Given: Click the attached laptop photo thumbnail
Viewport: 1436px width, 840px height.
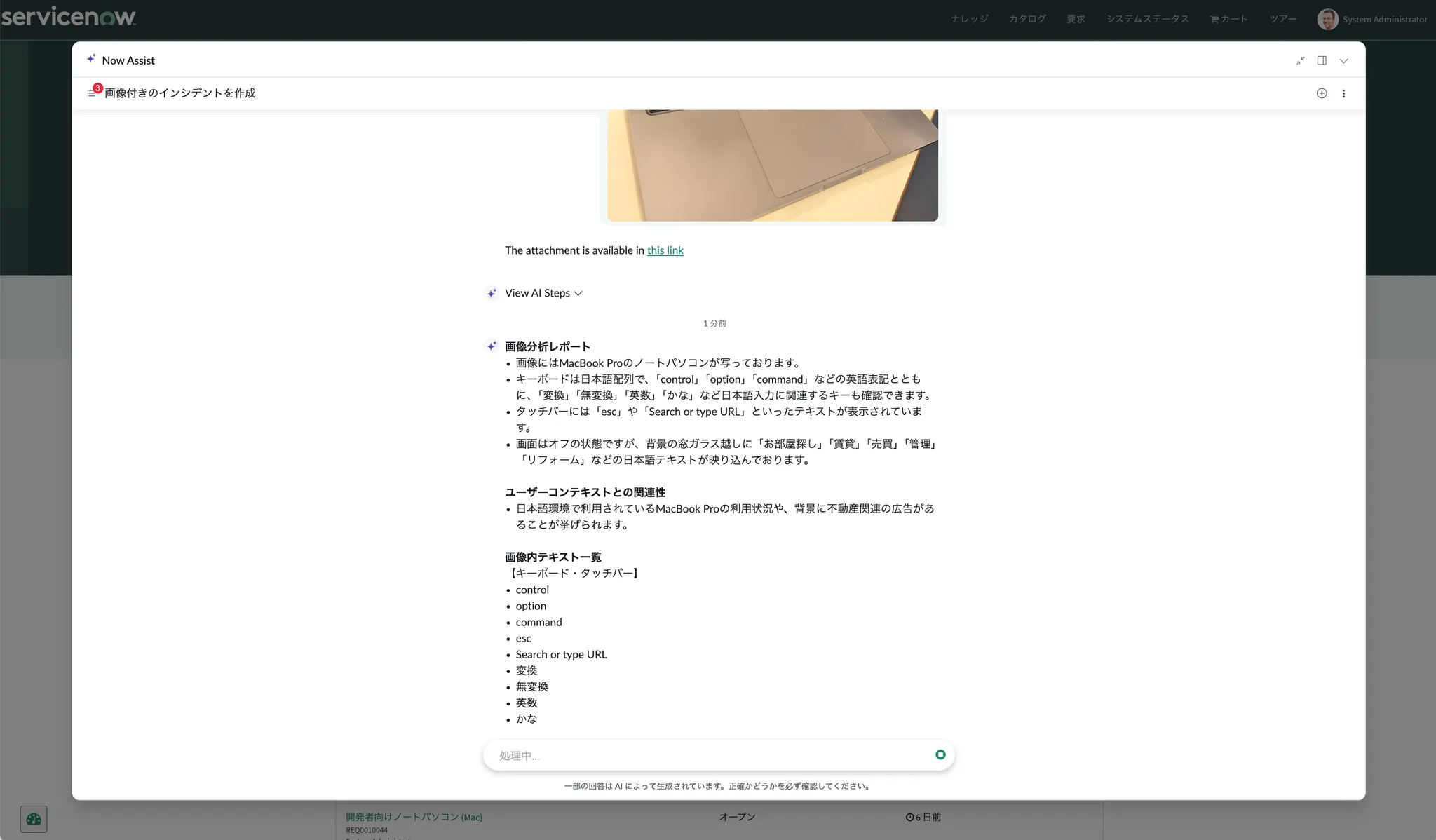Looking at the screenshot, I should click(x=772, y=165).
